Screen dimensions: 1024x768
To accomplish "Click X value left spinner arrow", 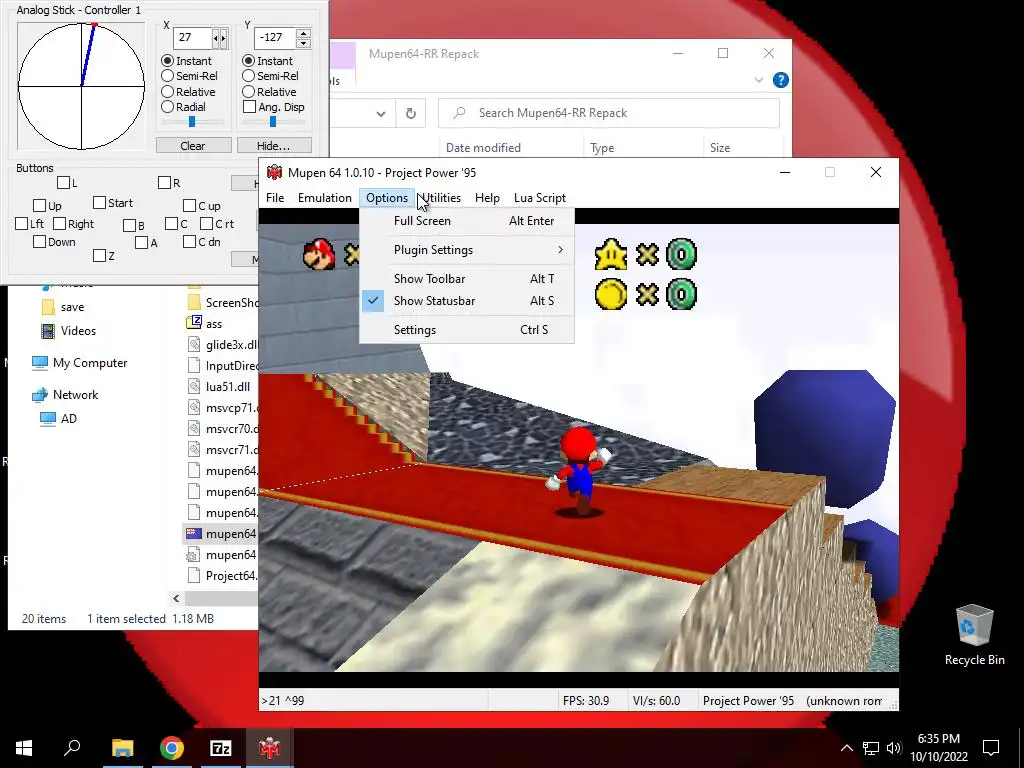I will click(x=216, y=38).
